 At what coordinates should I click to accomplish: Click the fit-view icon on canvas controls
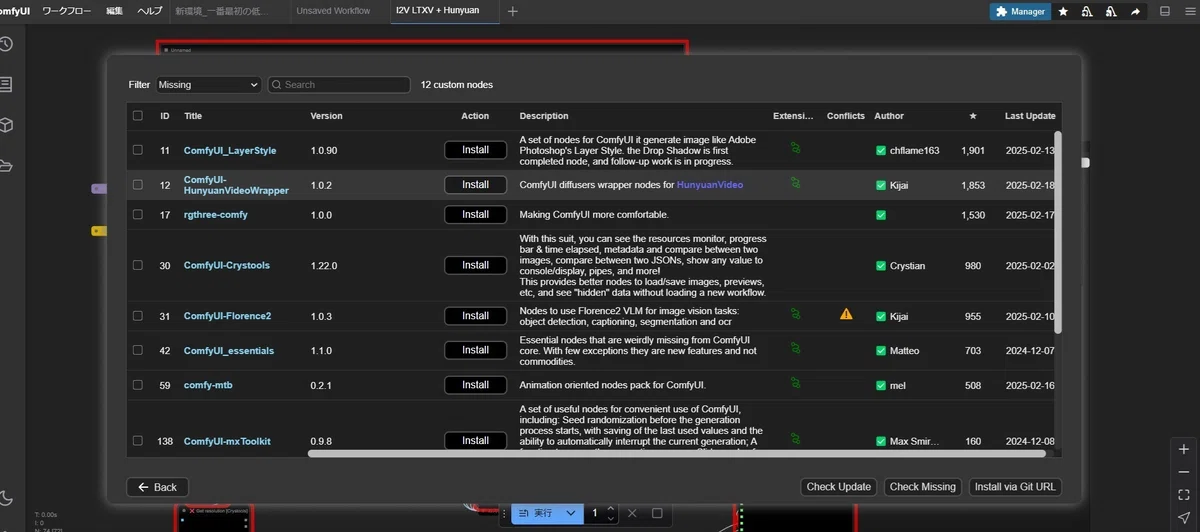tap(1184, 494)
